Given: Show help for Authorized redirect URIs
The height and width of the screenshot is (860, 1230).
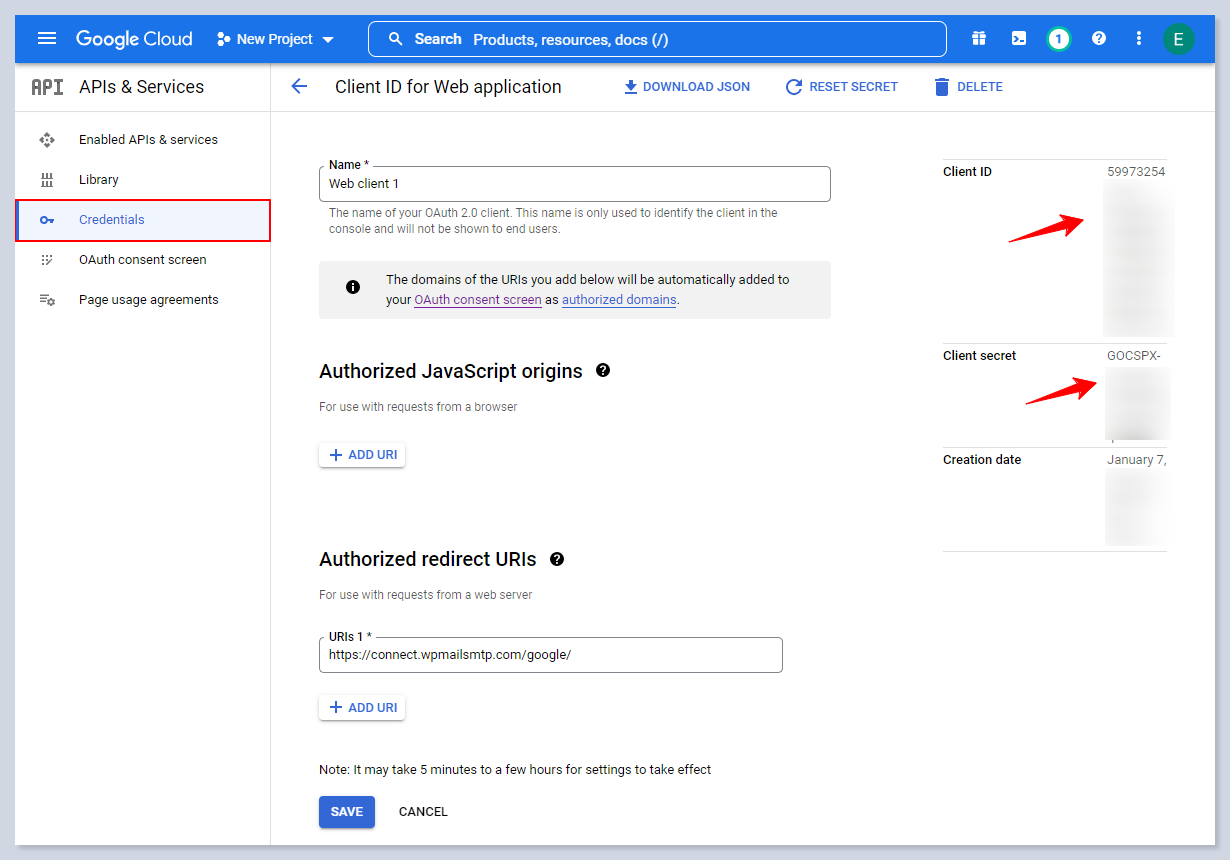Looking at the screenshot, I should click(557, 559).
